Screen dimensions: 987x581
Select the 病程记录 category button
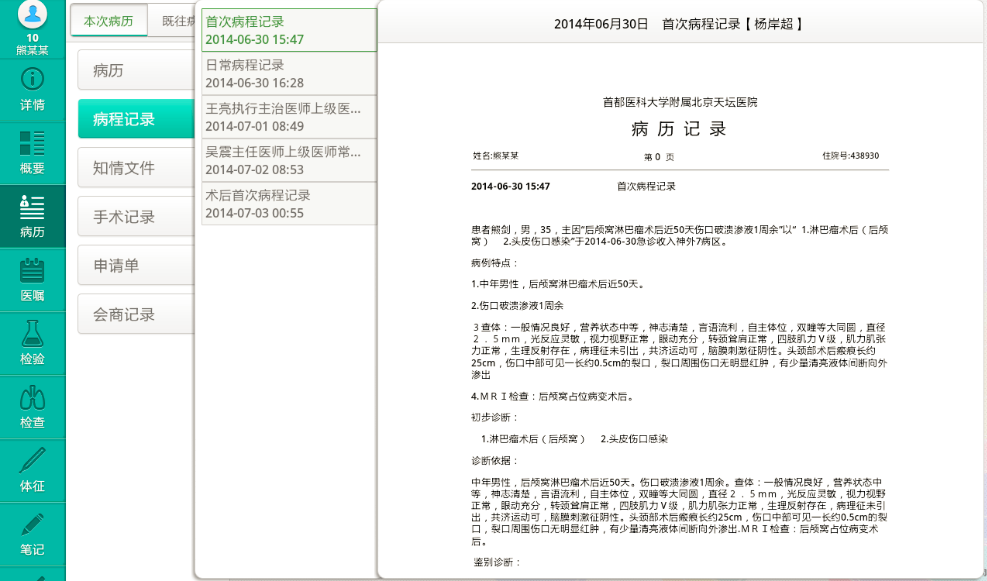[135, 119]
